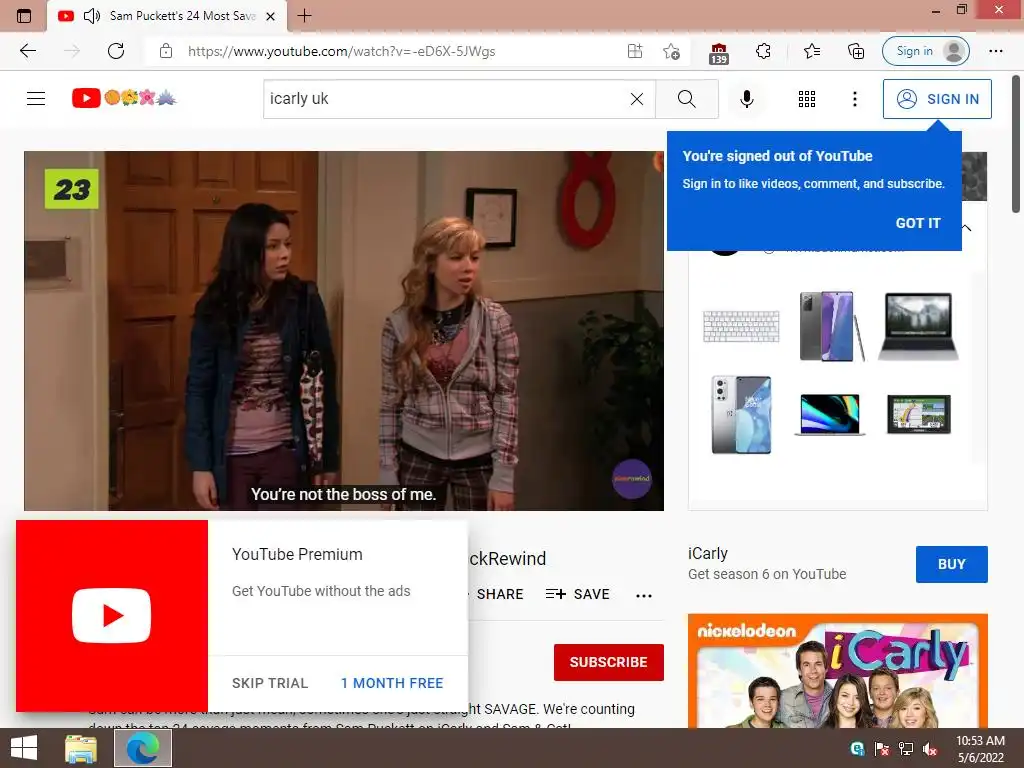The image size is (1024, 768).
Task: Clear the search box with X
Action: pos(637,99)
